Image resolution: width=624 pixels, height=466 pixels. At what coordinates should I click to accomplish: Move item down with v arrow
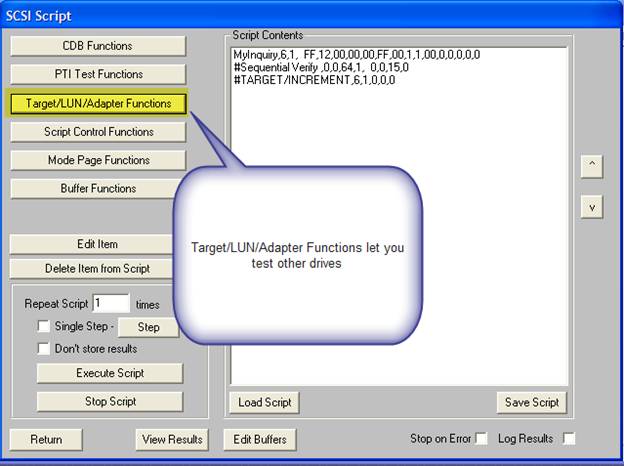click(x=592, y=207)
